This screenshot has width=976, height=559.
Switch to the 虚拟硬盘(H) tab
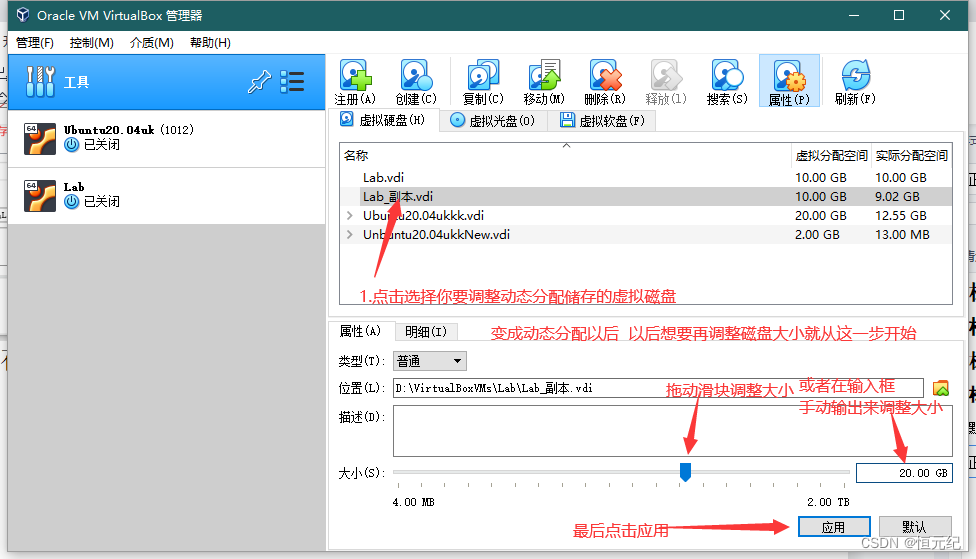click(383, 120)
